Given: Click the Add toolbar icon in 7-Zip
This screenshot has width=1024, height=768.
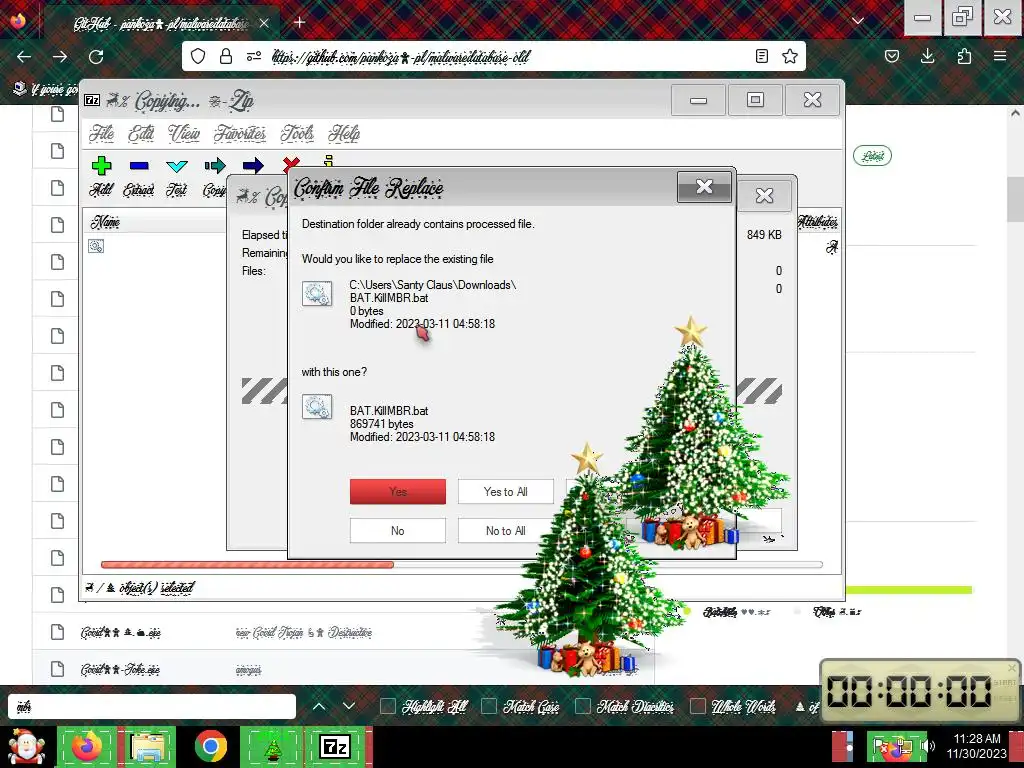Looking at the screenshot, I should pos(101,166).
